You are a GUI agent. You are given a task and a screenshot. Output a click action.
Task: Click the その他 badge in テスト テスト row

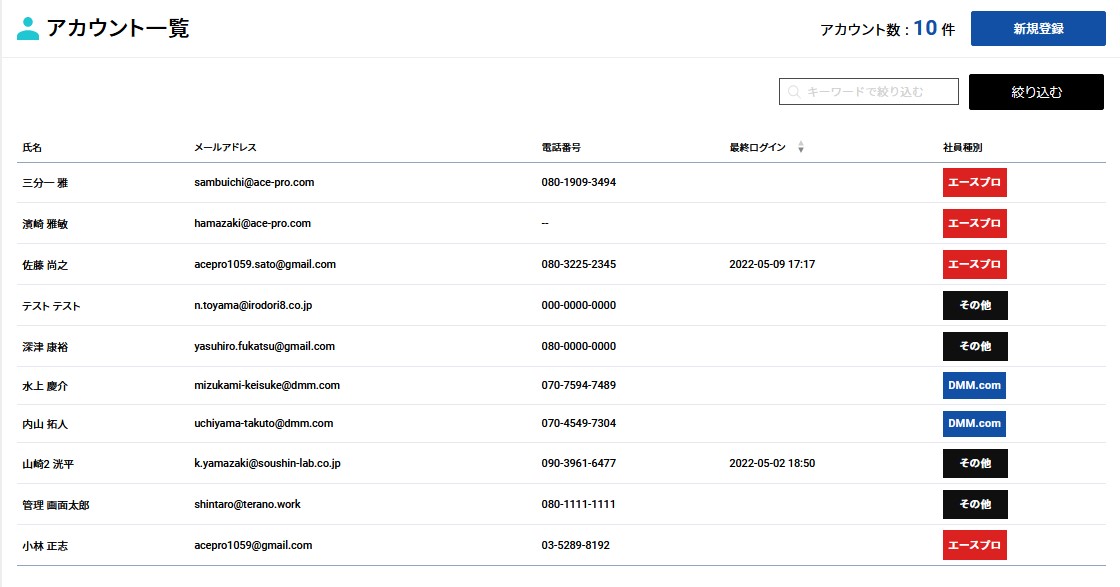coord(974,305)
